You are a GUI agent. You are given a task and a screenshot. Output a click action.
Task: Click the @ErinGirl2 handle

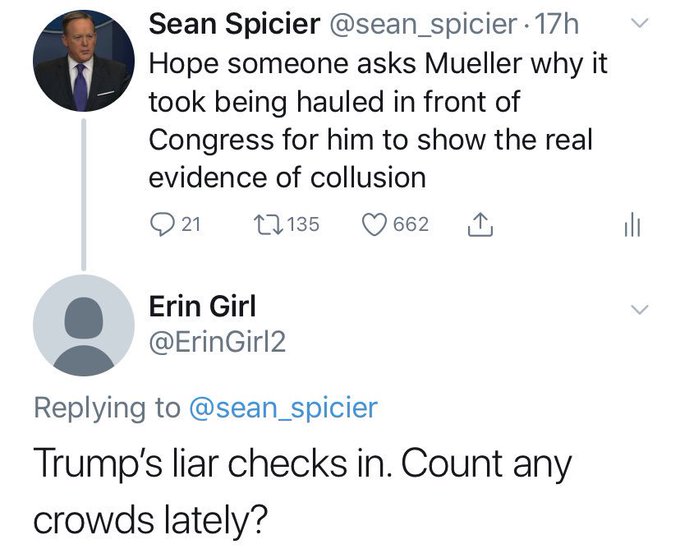(217, 343)
